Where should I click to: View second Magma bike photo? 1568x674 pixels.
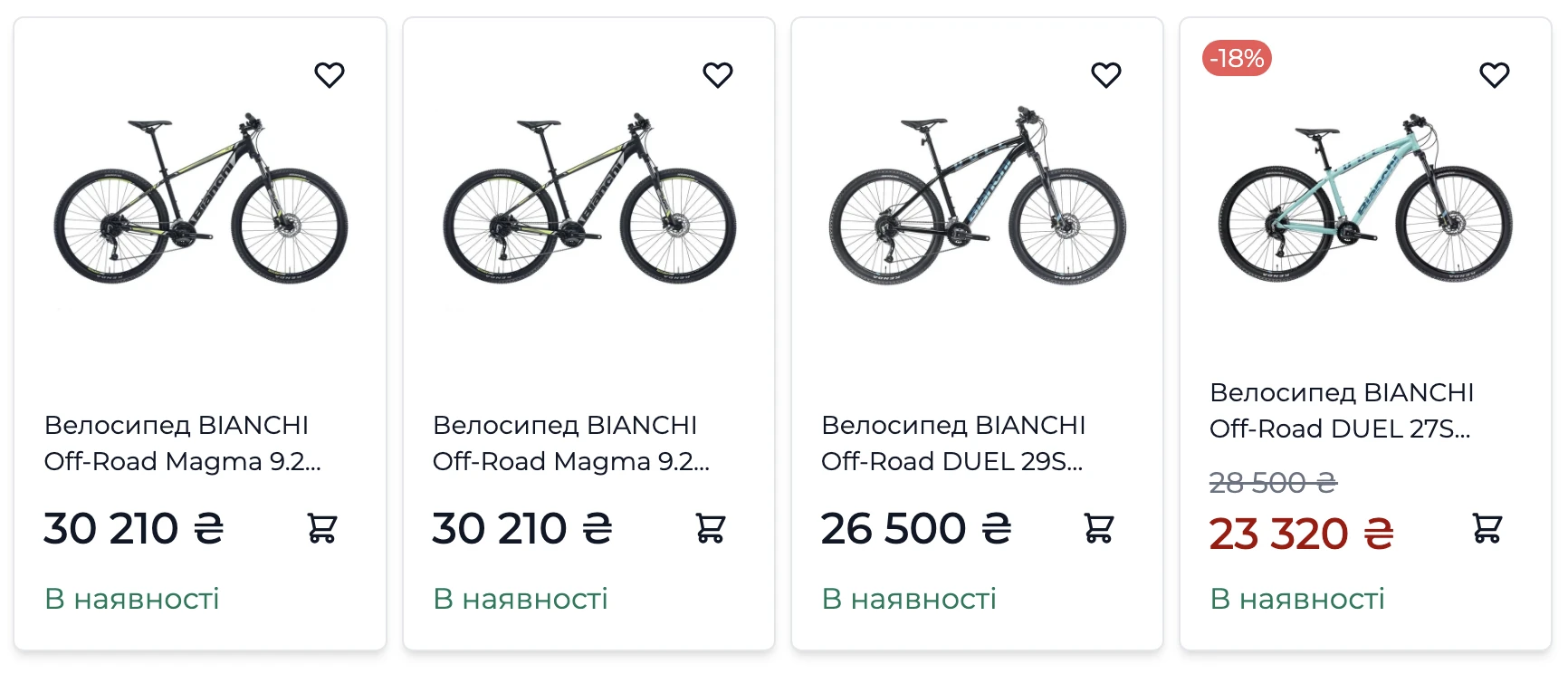click(589, 199)
